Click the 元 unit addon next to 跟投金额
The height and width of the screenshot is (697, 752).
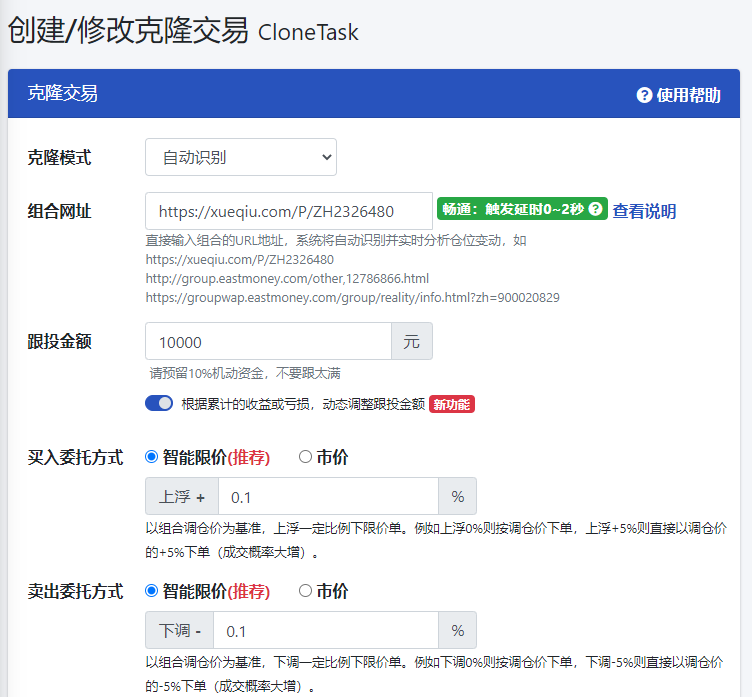coord(412,342)
